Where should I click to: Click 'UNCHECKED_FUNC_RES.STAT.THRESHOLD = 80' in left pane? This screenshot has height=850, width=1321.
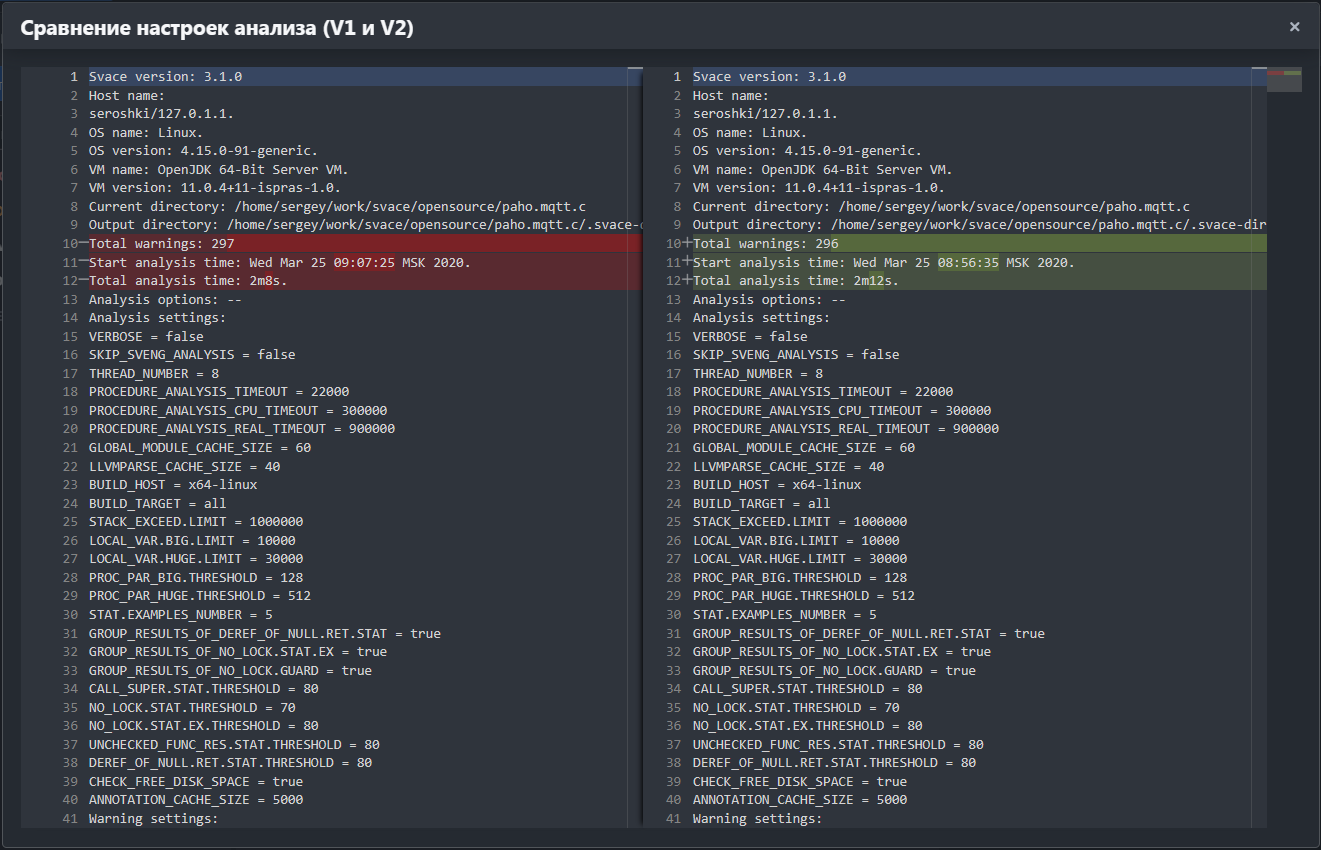234,744
